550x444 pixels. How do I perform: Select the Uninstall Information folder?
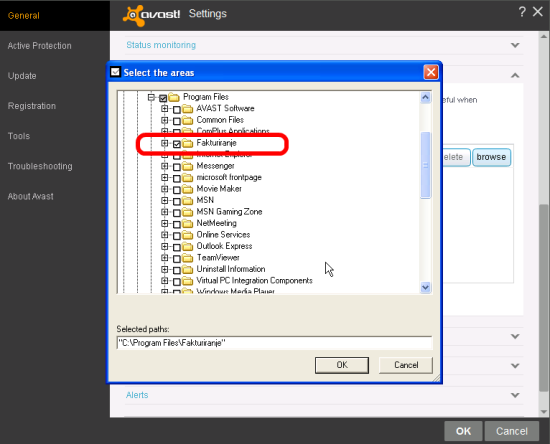(x=231, y=269)
